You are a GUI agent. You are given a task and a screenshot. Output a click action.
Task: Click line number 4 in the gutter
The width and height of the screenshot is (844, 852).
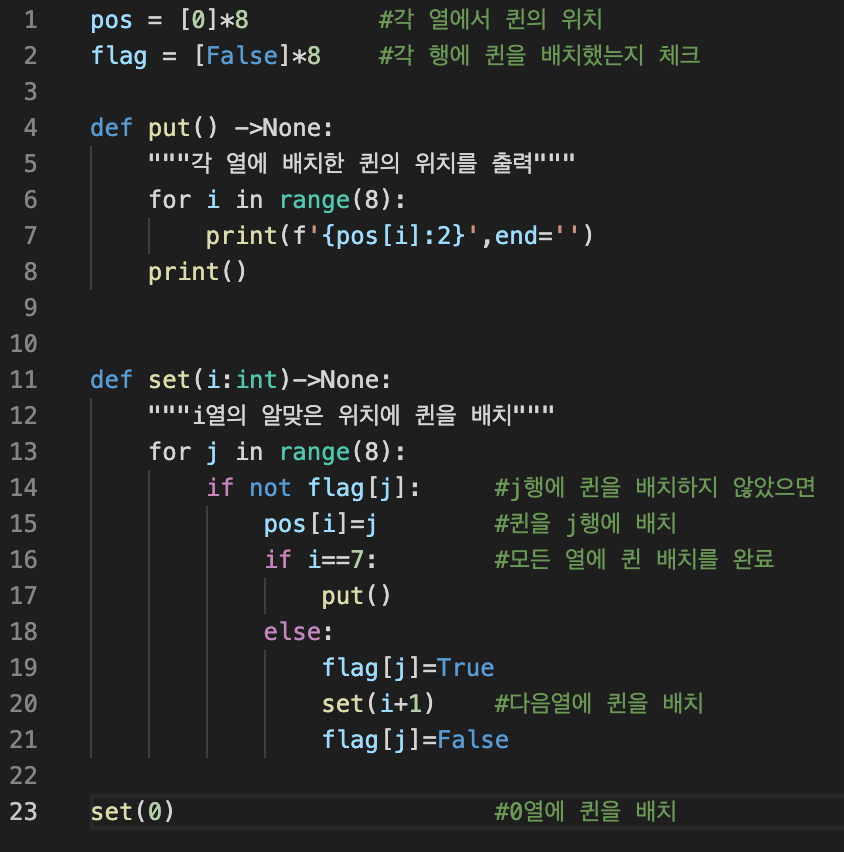pyautogui.click(x=31, y=128)
